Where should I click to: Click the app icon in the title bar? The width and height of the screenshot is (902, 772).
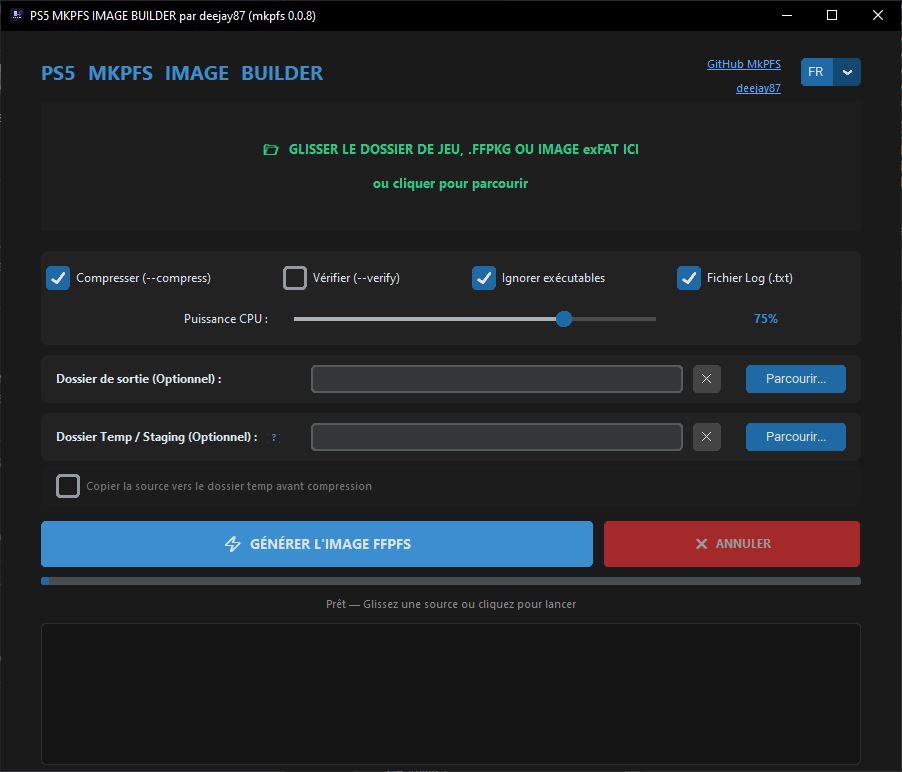[x=17, y=15]
